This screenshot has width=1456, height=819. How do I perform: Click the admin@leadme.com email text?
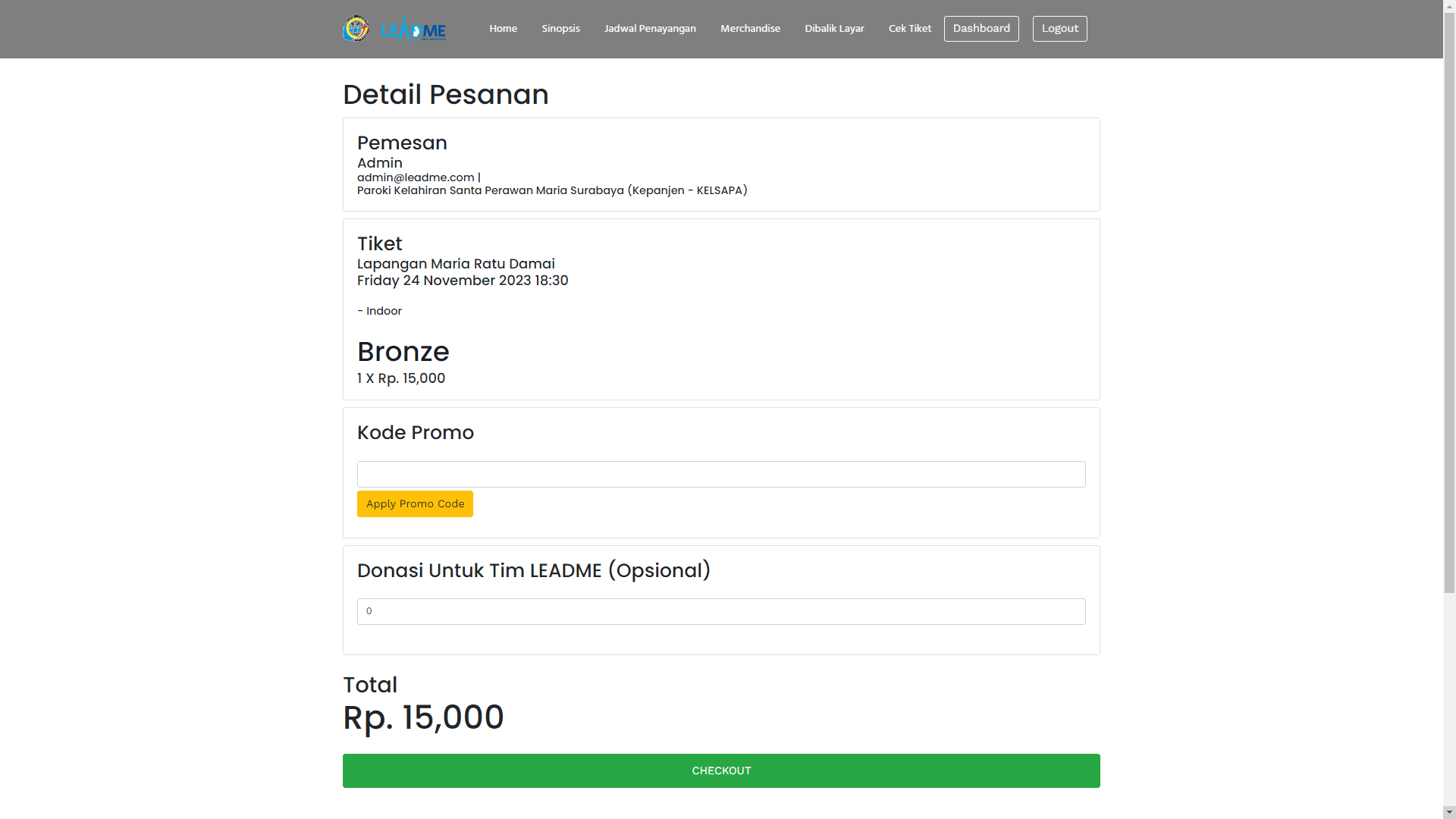[x=416, y=177]
